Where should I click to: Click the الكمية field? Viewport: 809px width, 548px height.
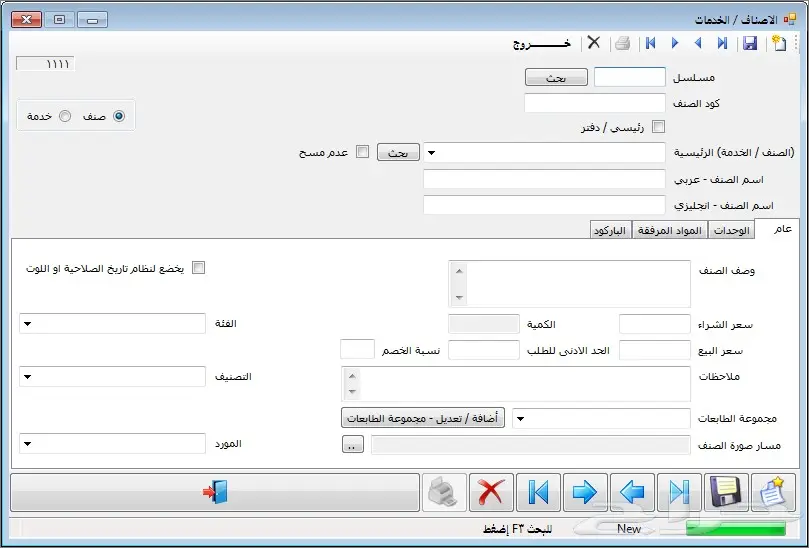[x=484, y=324]
